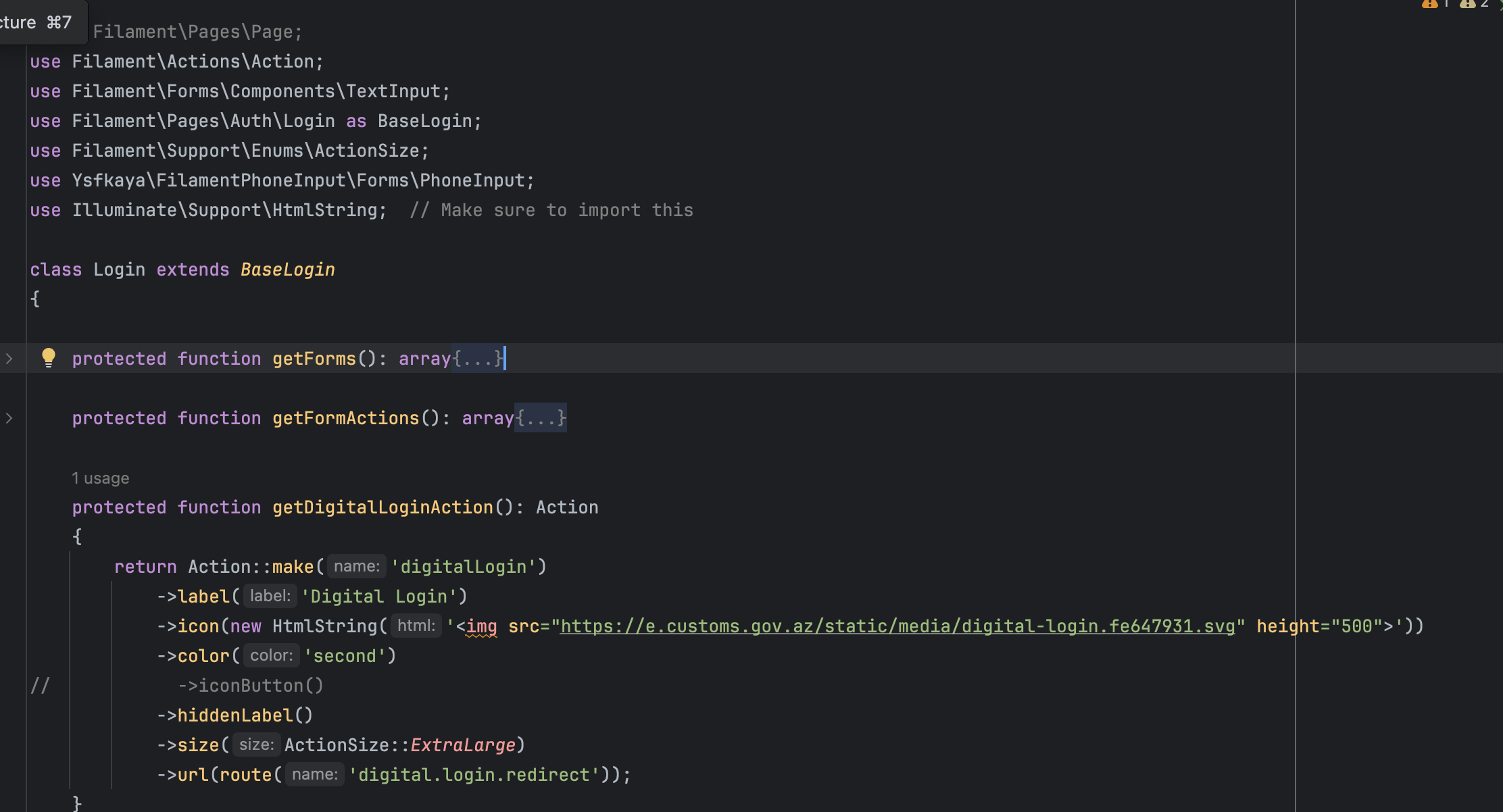
Task: Open the inspections widget chevron at far top-right
Action: tap(1501, 7)
